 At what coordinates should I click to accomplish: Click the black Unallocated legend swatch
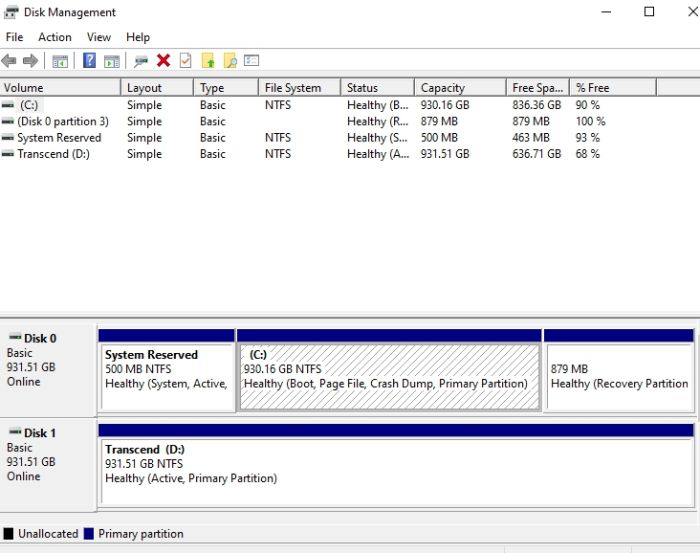[x=8, y=534]
